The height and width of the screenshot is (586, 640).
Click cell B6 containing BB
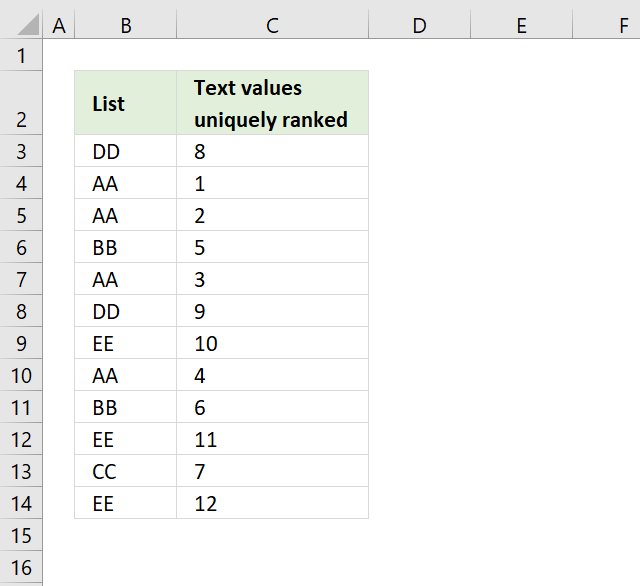click(x=126, y=247)
